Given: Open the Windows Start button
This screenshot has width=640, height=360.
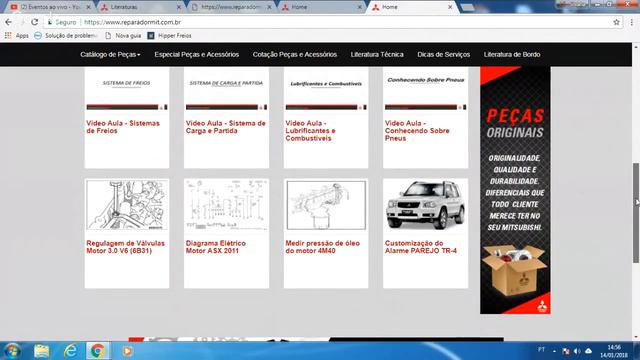Looking at the screenshot, I should (11, 351).
